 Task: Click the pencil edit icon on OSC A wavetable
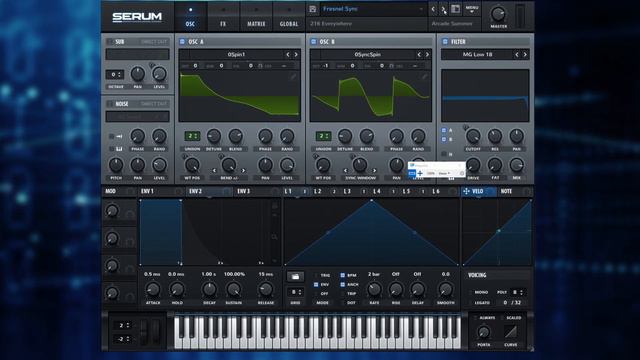coord(293,76)
